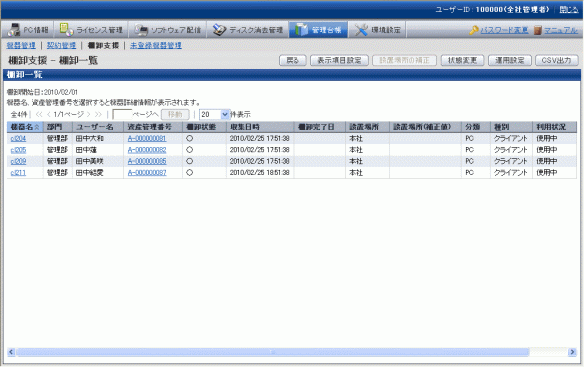Open 運用設定 button
The width and height of the screenshot is (584, 367).
(510, 60)
